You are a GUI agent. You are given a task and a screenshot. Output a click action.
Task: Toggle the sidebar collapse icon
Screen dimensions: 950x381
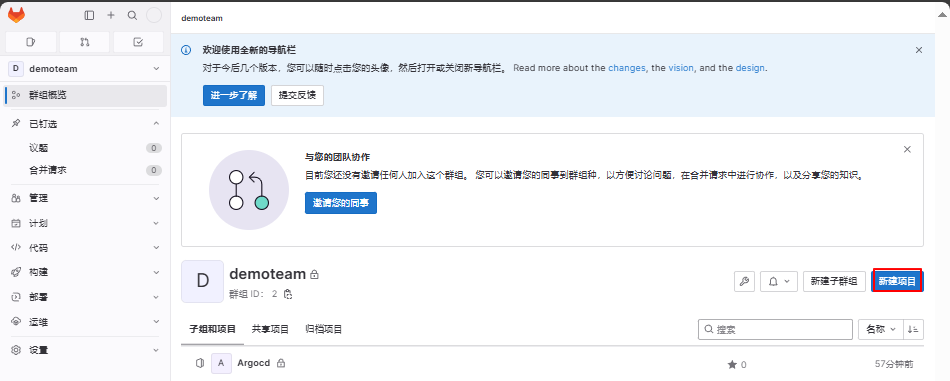click(89, 16)
